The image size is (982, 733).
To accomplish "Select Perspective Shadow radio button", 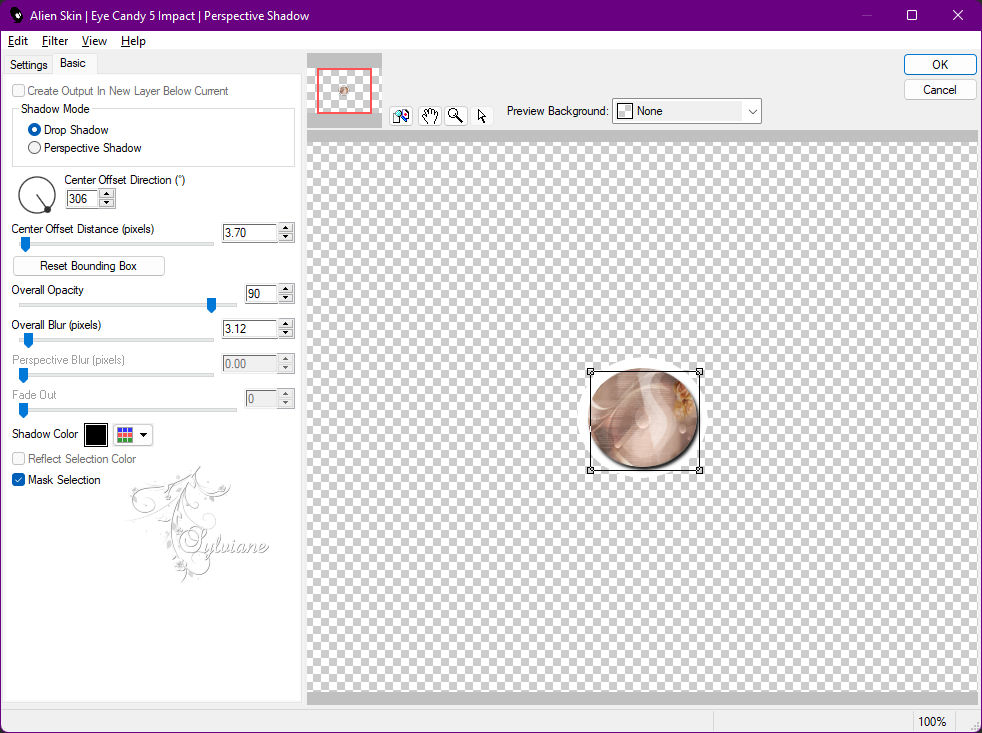I will (34, 148).
